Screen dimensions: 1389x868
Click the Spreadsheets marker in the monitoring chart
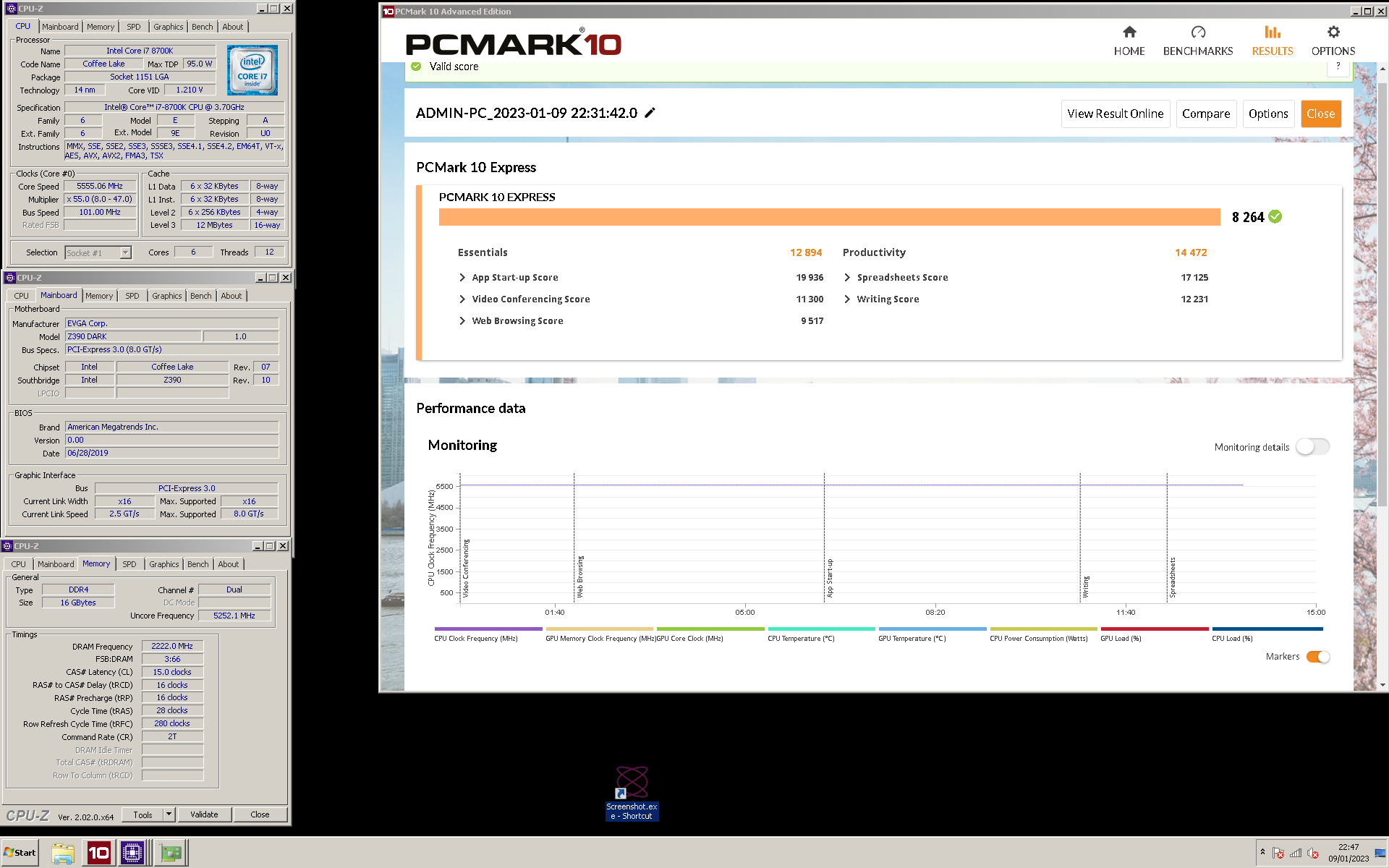click(x=1173, y=577)
